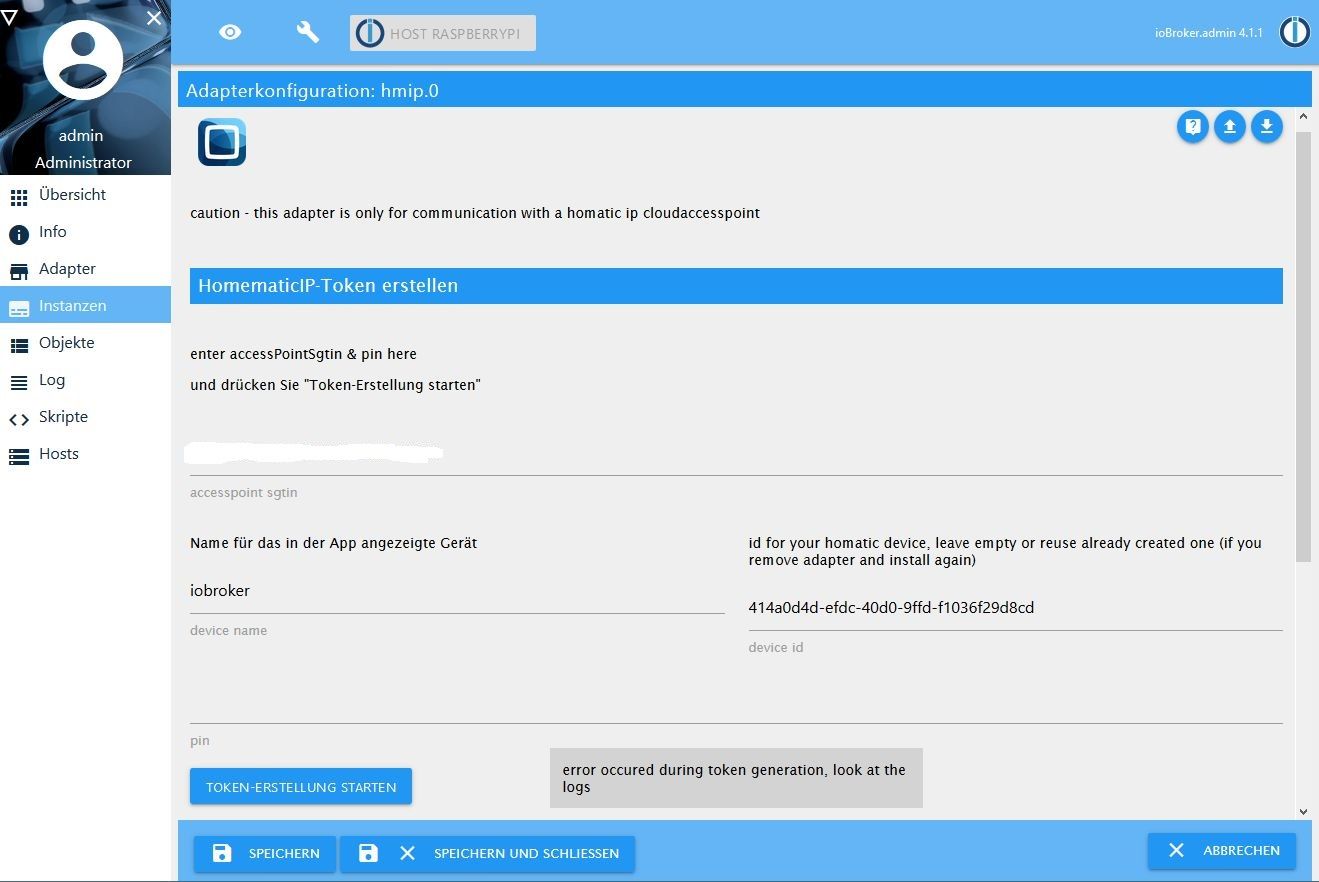Click the HOST RASPBERRYPI button
This screenshot has height=882, width=1319.
click(x=443, y=33)
